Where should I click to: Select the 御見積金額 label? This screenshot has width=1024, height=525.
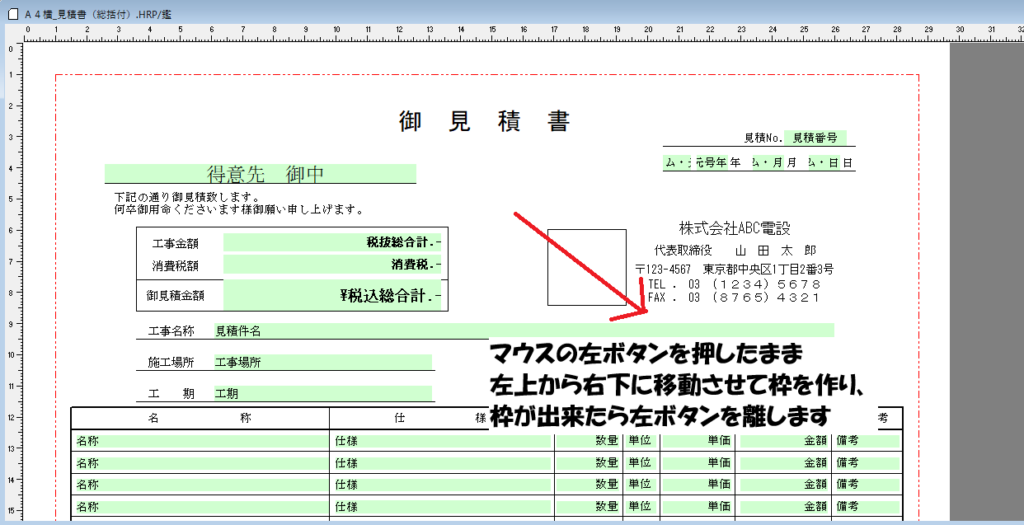[x=175, y=295]
